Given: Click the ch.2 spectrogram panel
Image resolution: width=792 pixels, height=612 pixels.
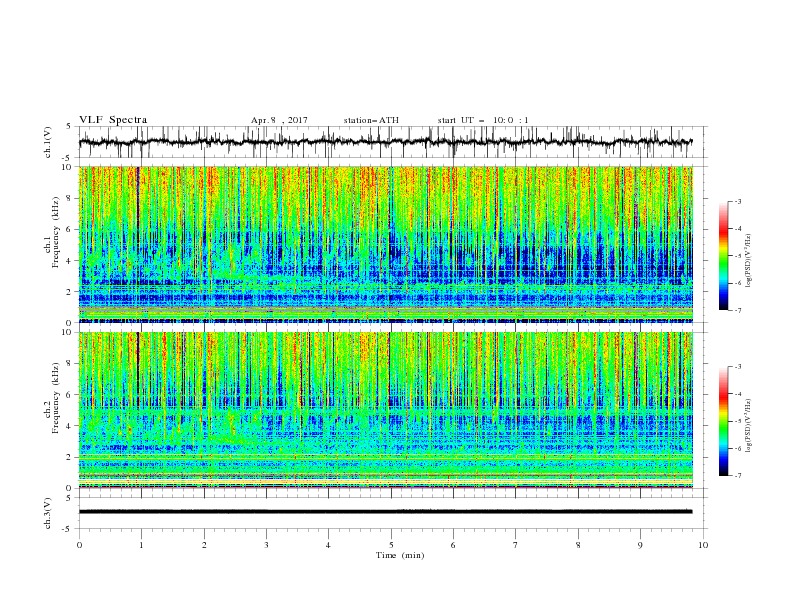Looking at the screenshot, I should pos(385,410).
